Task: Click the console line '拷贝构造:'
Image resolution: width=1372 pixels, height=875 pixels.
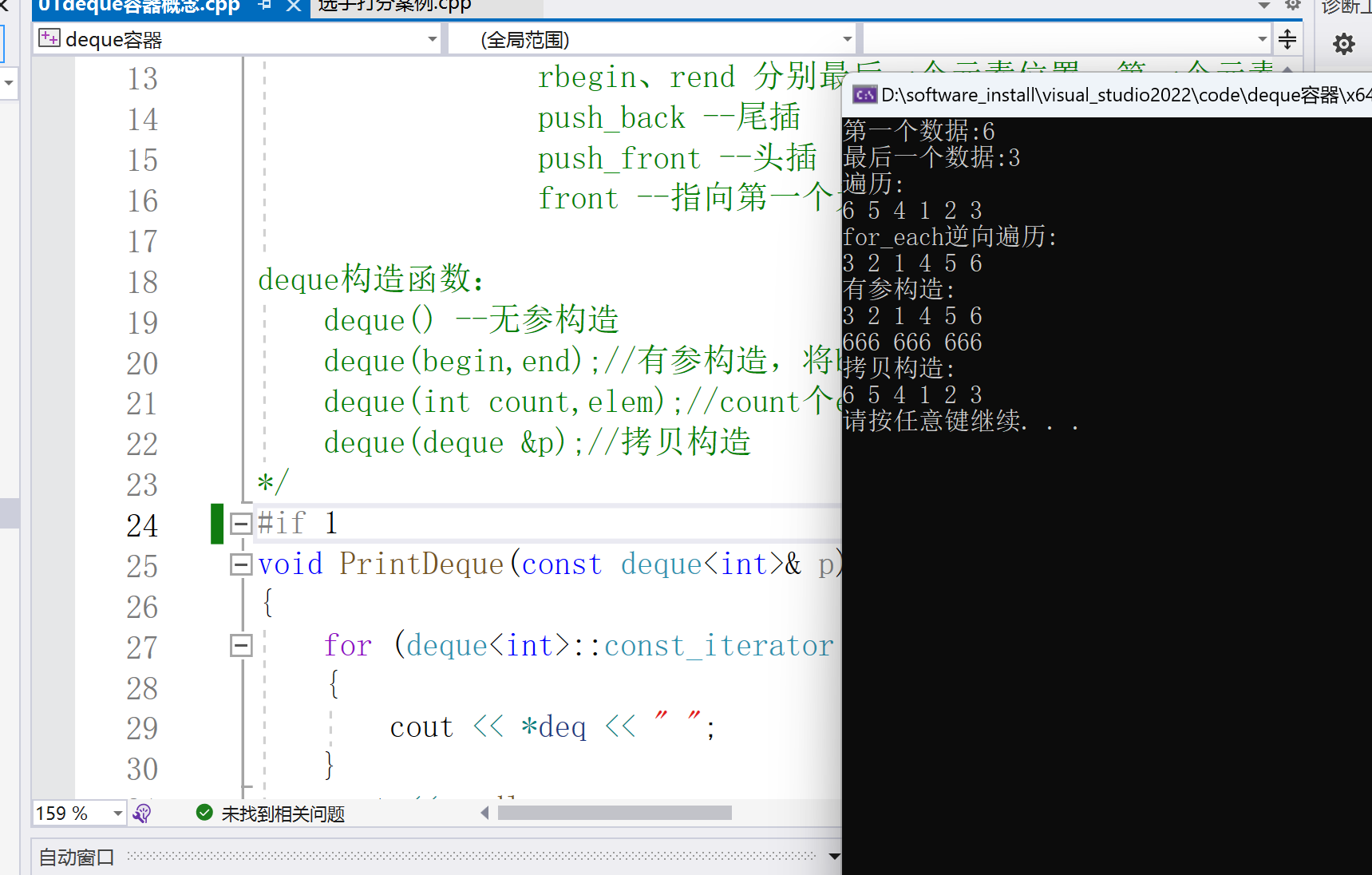Action: pos(899,368)
